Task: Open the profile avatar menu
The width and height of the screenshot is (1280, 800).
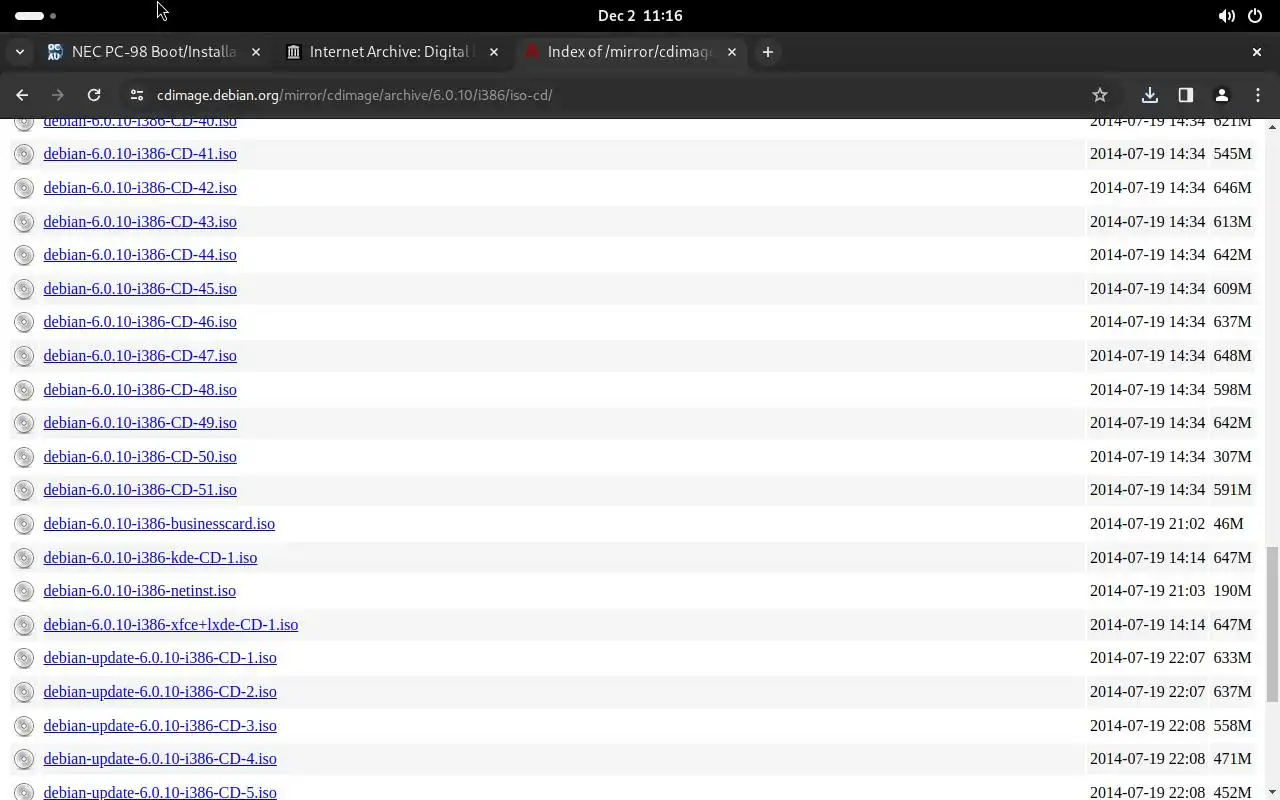Action: (x=1222, y=95)
